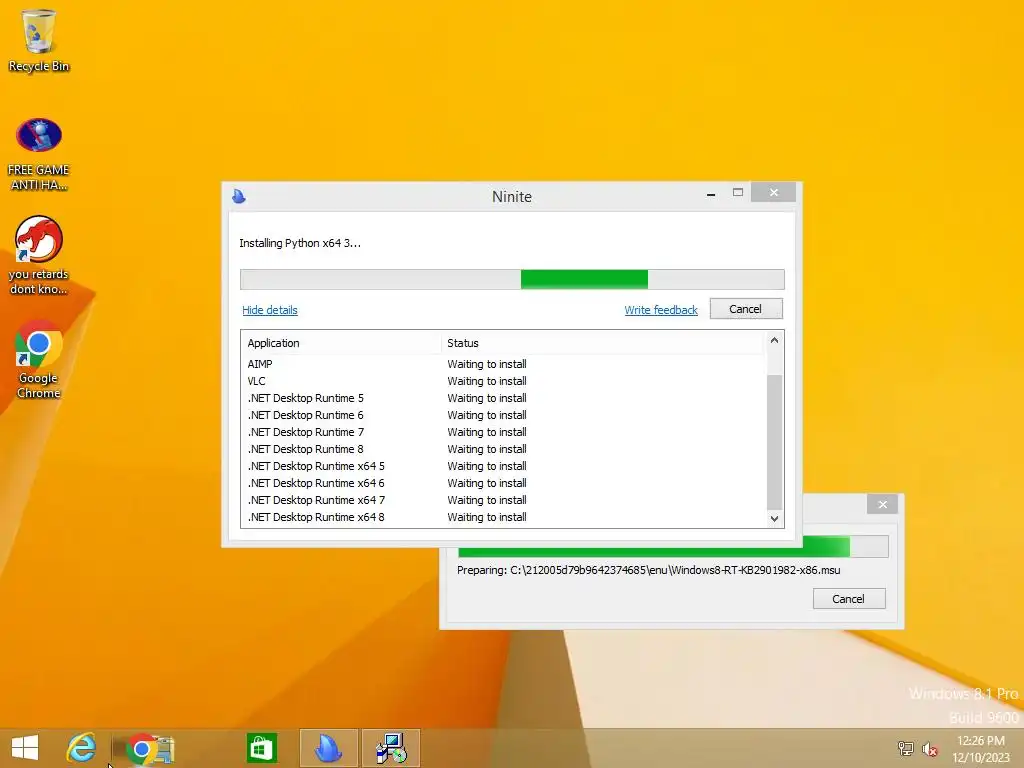Click the Ninite installation progress bar
This screenshot has width=1024, height=768.
click(512, 280)
